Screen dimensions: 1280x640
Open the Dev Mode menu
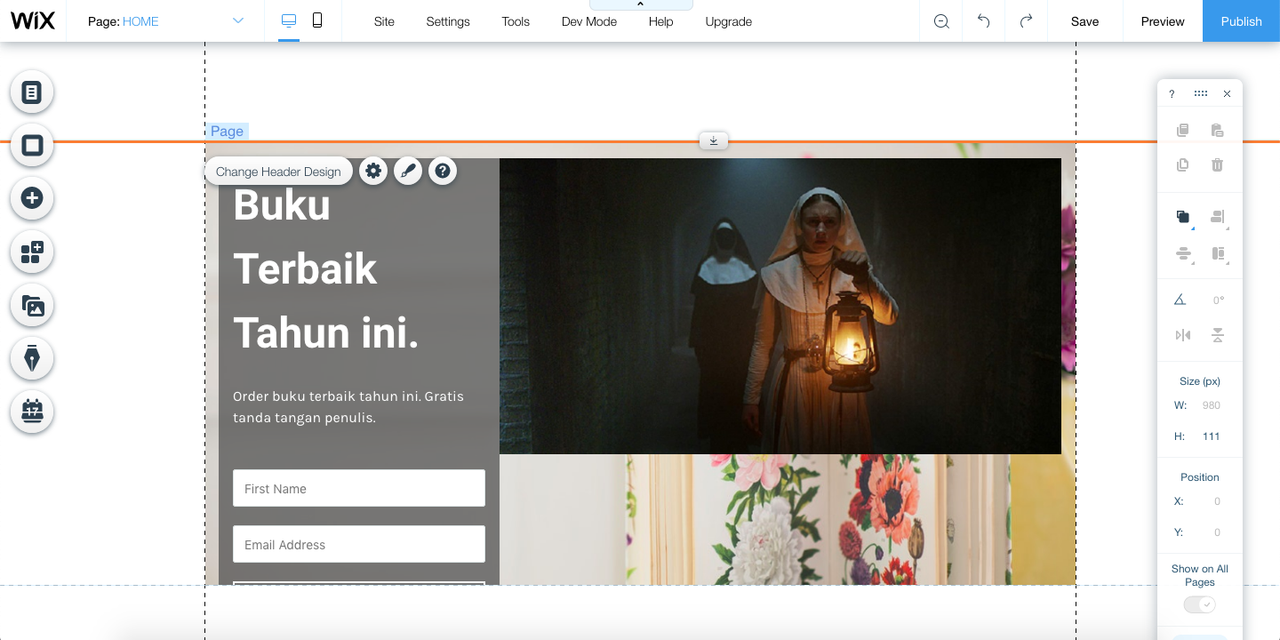(x=589, y=21)
